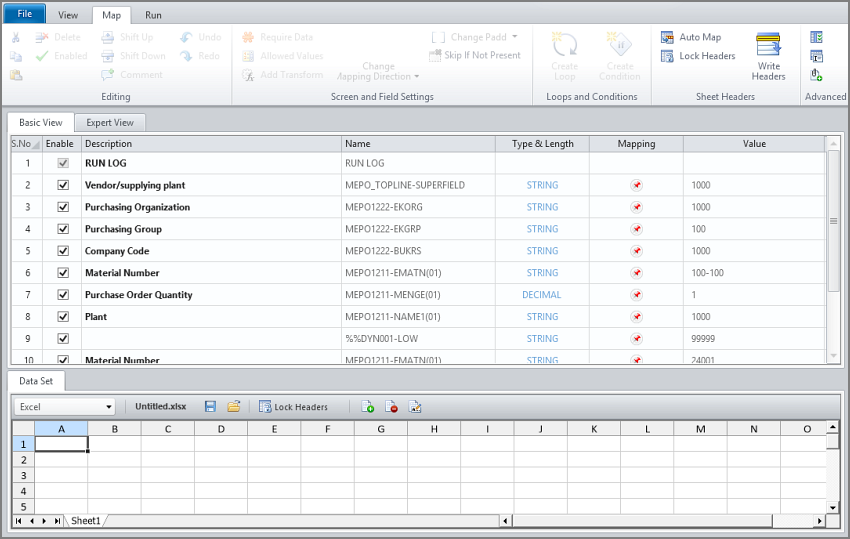Click the add sheet icon with green plus
Image resolution: width=850 pixels, height=539 pixels.
click(368, 407)
